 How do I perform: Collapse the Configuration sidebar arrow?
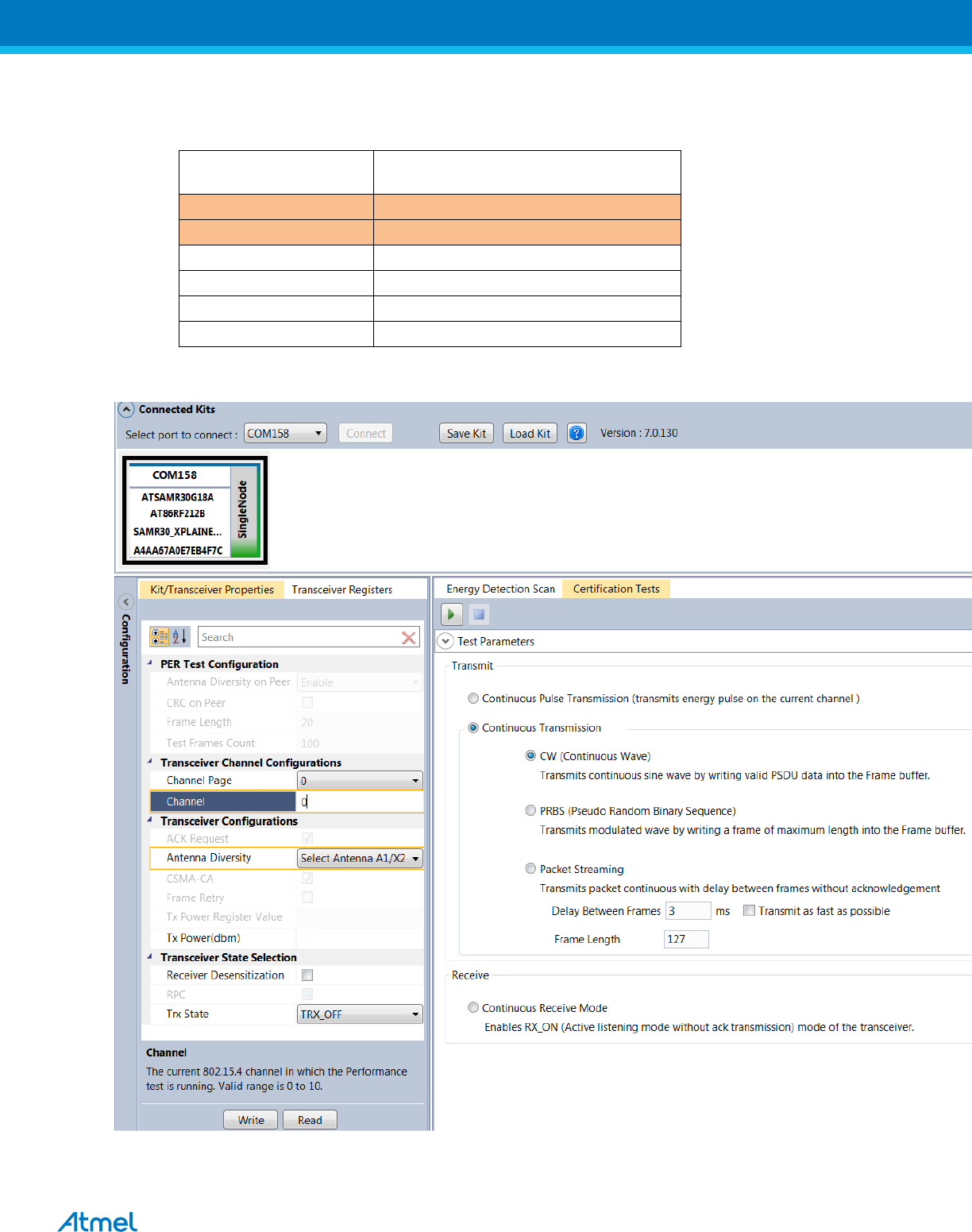pos(125,602)
